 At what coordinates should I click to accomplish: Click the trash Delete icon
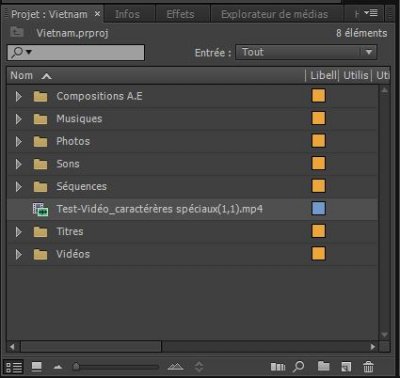[x=368, y=367]
